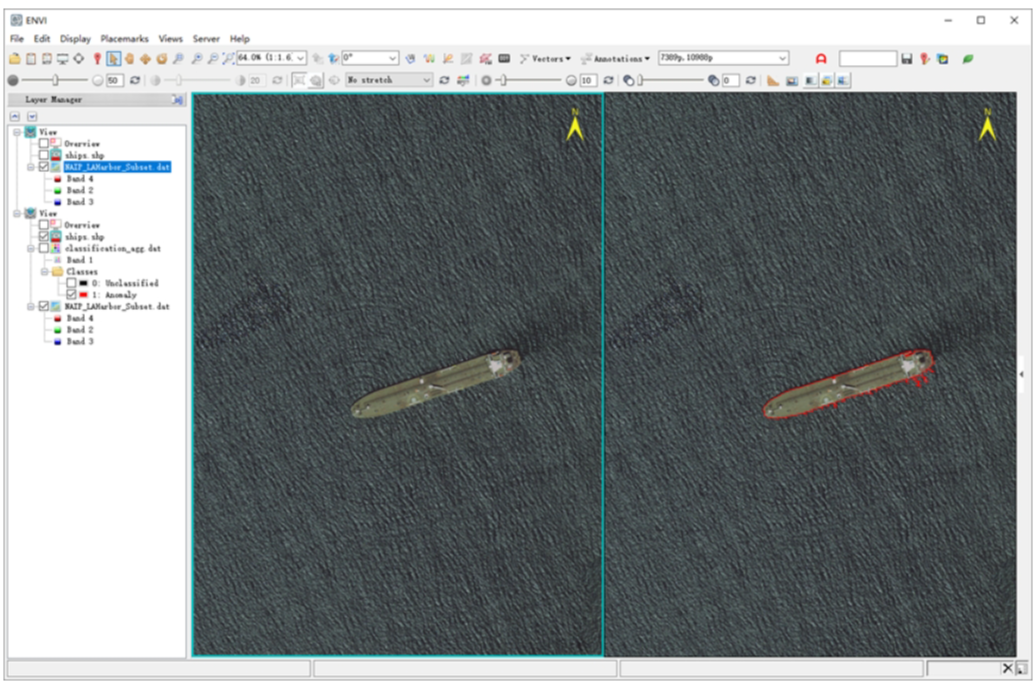Screen dimensions: 1036x688
Task: Select Band 1 under classification_agg.dat
Action: coord(79,260)
